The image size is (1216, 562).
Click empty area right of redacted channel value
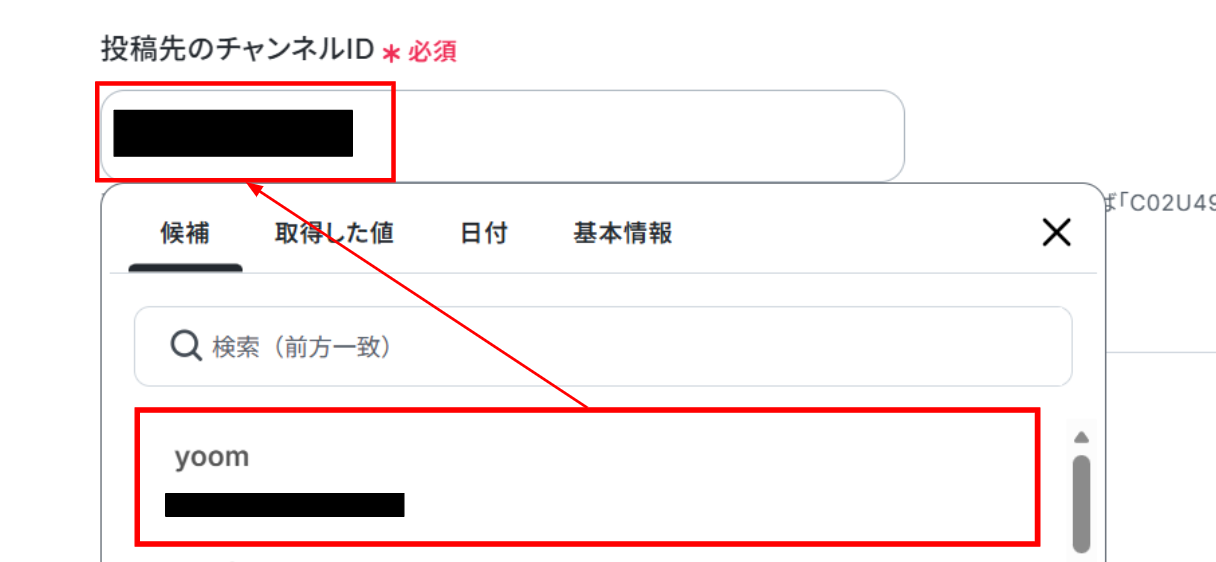pos(630,135)
